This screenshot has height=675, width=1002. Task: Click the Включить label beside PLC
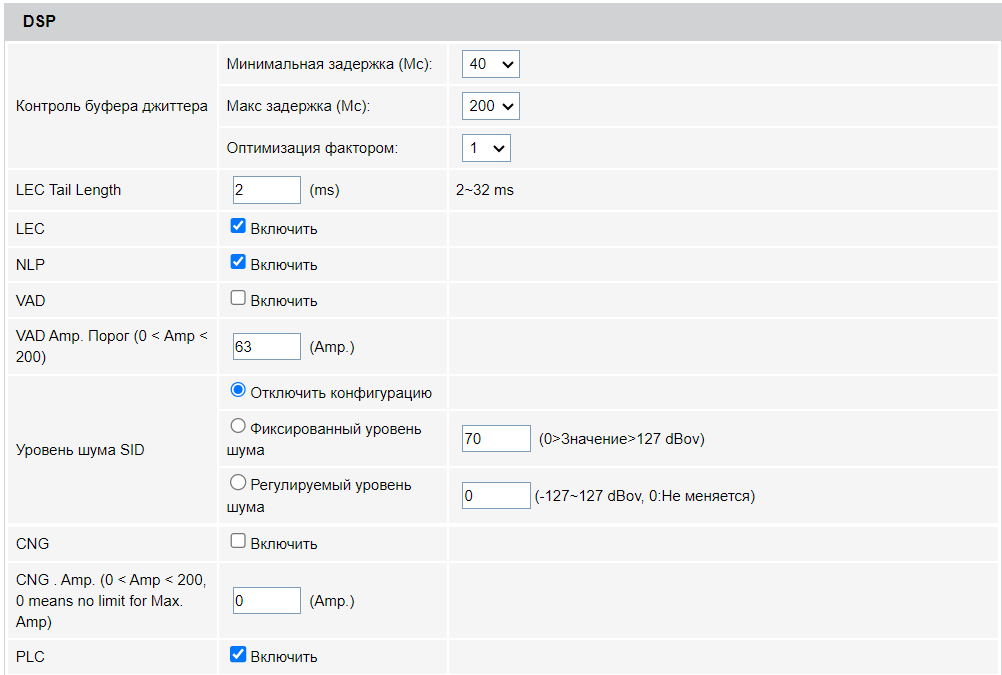tap(284, 657)
